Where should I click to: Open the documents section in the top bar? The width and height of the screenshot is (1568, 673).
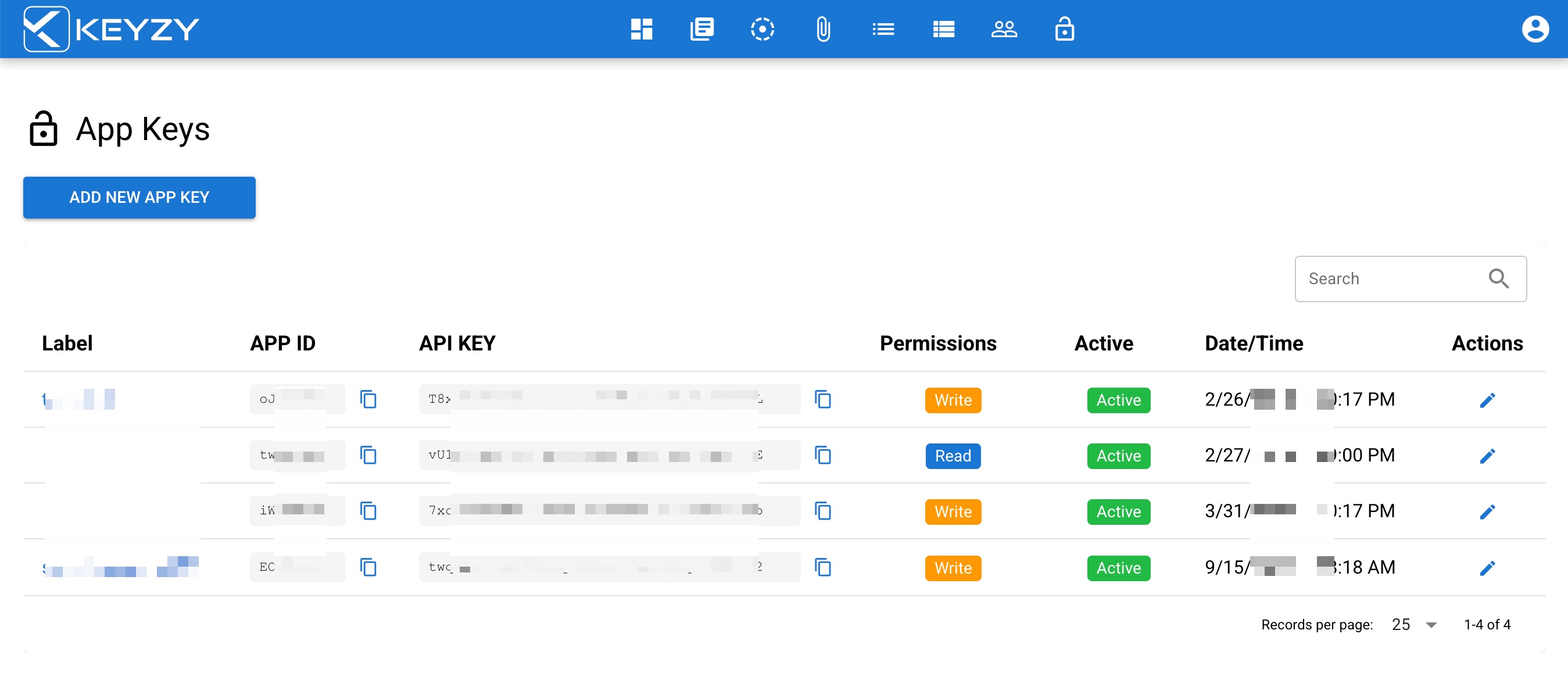pos(702,28)
